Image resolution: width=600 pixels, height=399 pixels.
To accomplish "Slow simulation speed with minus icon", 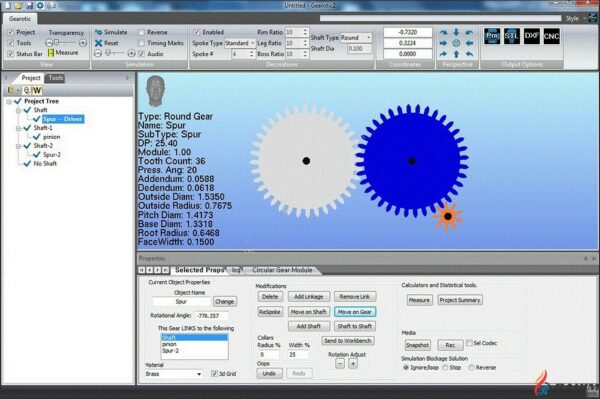I will 98,54.
